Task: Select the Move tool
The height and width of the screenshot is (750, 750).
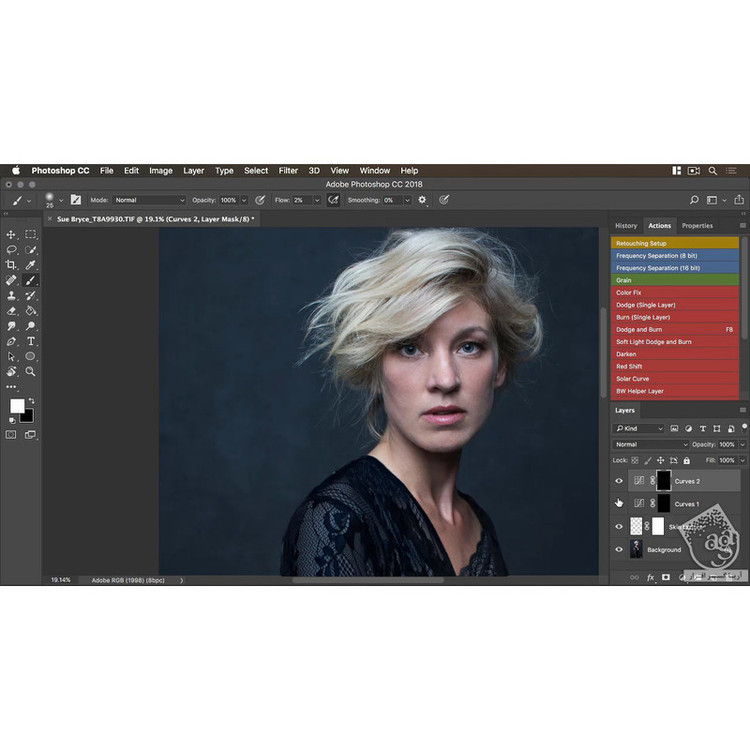Action: tap(12, 234)
